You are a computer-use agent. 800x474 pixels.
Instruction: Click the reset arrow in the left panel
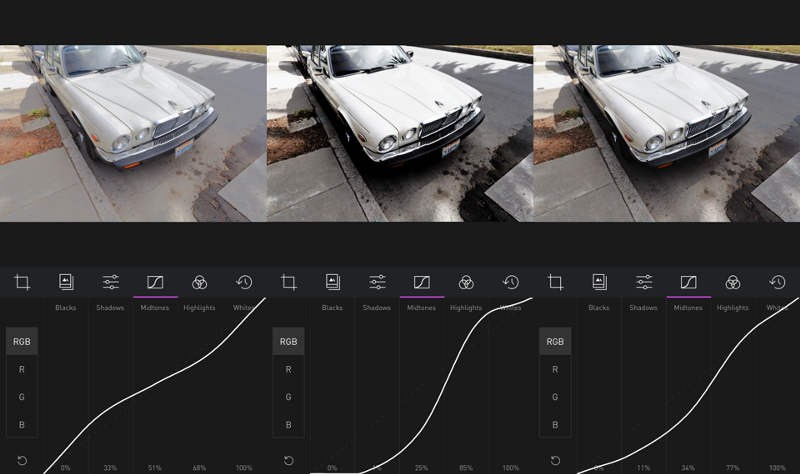tap(22, 461)
